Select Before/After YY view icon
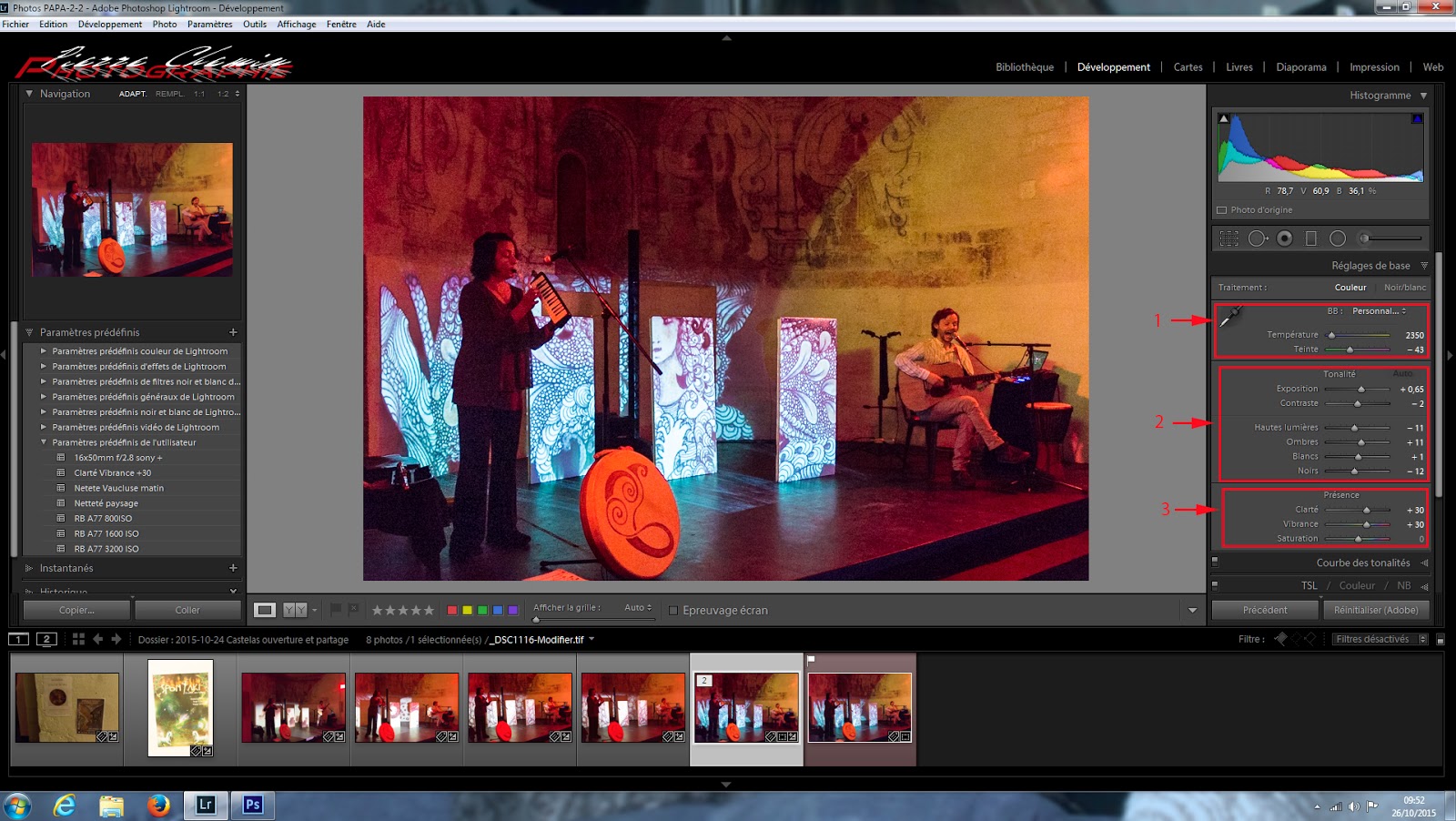 coord(295,610)
